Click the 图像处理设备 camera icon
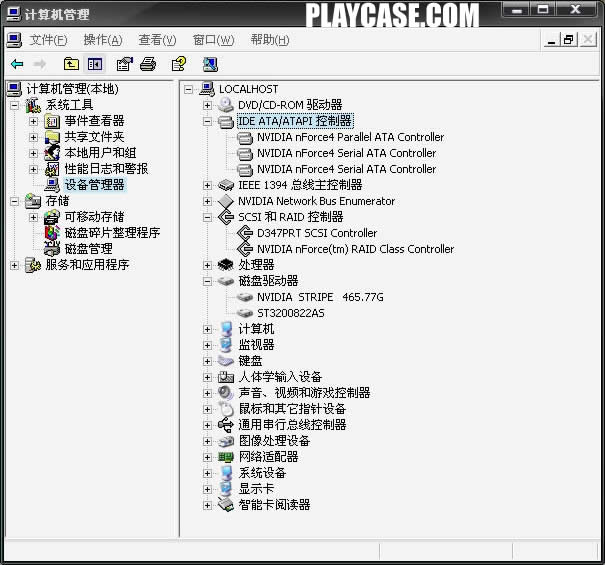This screenshot has width=605, height=565. click(x=226, y=441)
